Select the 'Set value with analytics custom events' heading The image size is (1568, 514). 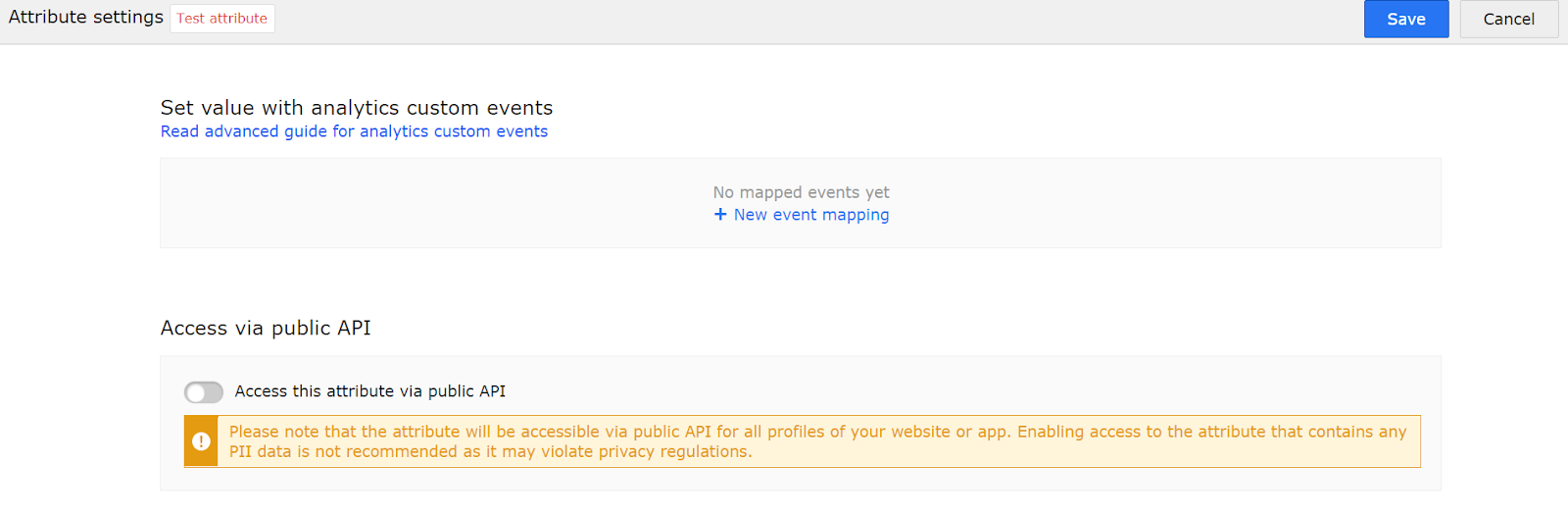click(x=357, y=108)
